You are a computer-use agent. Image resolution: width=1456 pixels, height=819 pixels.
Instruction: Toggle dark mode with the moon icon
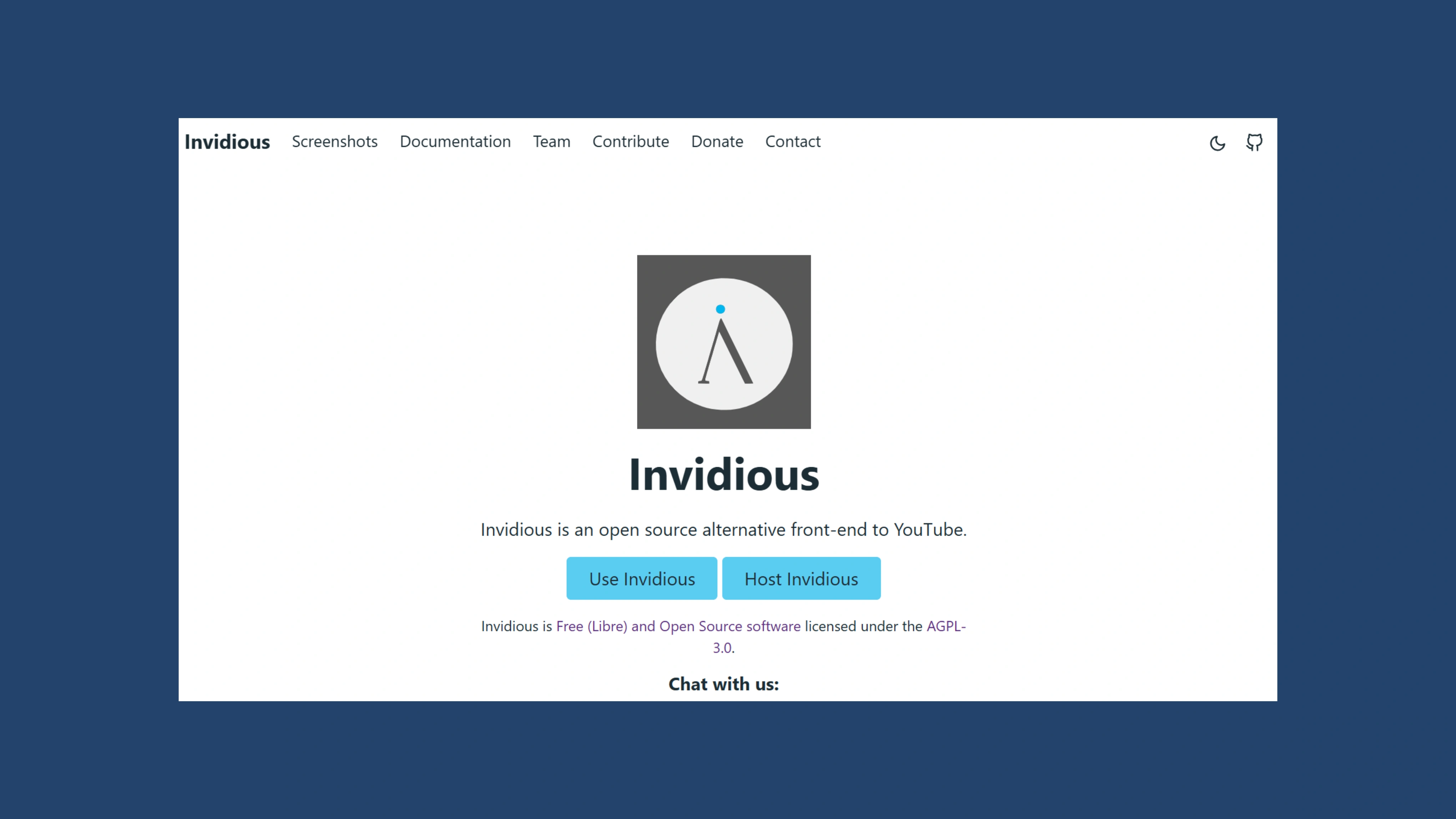pyautogui.click(x=1218, y=143)
